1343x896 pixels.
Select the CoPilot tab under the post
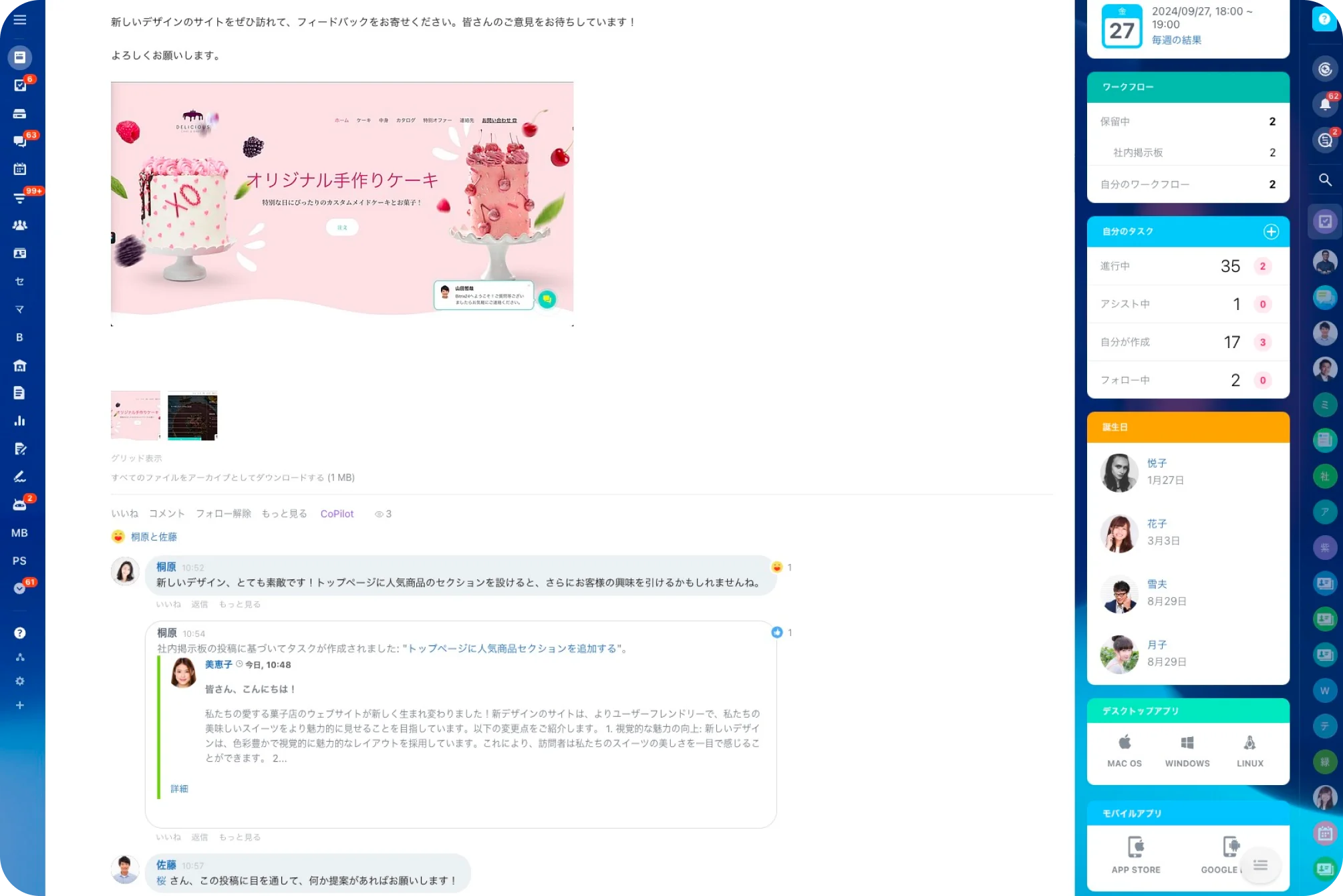point(337,514)
